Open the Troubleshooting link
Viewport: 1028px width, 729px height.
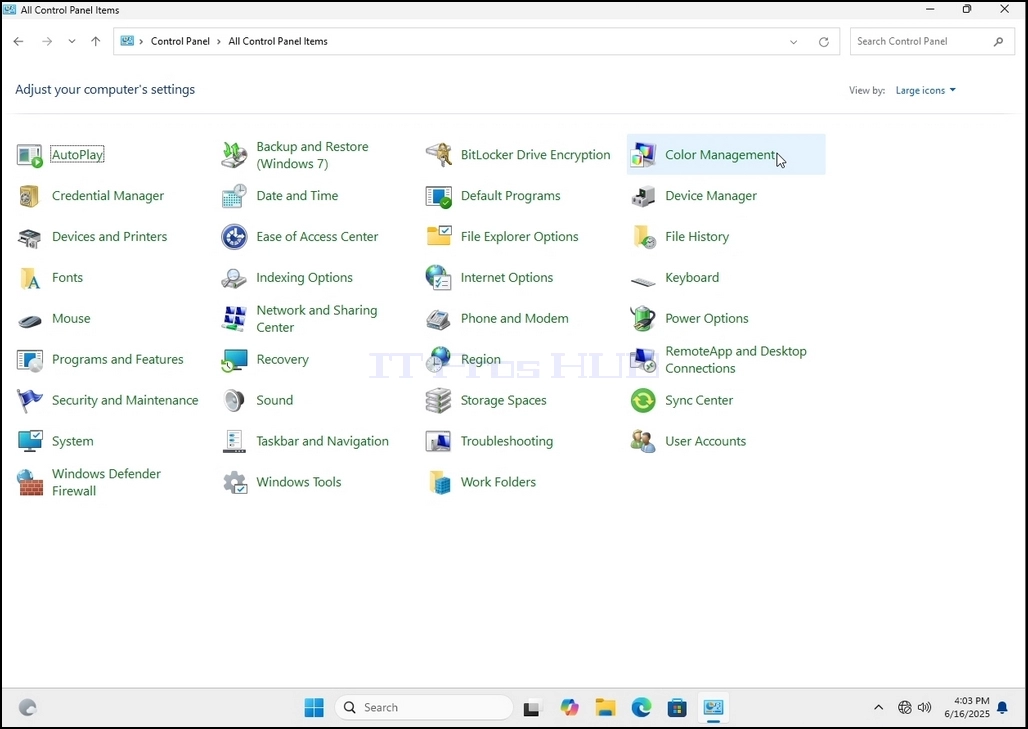(x=507, y=441)
